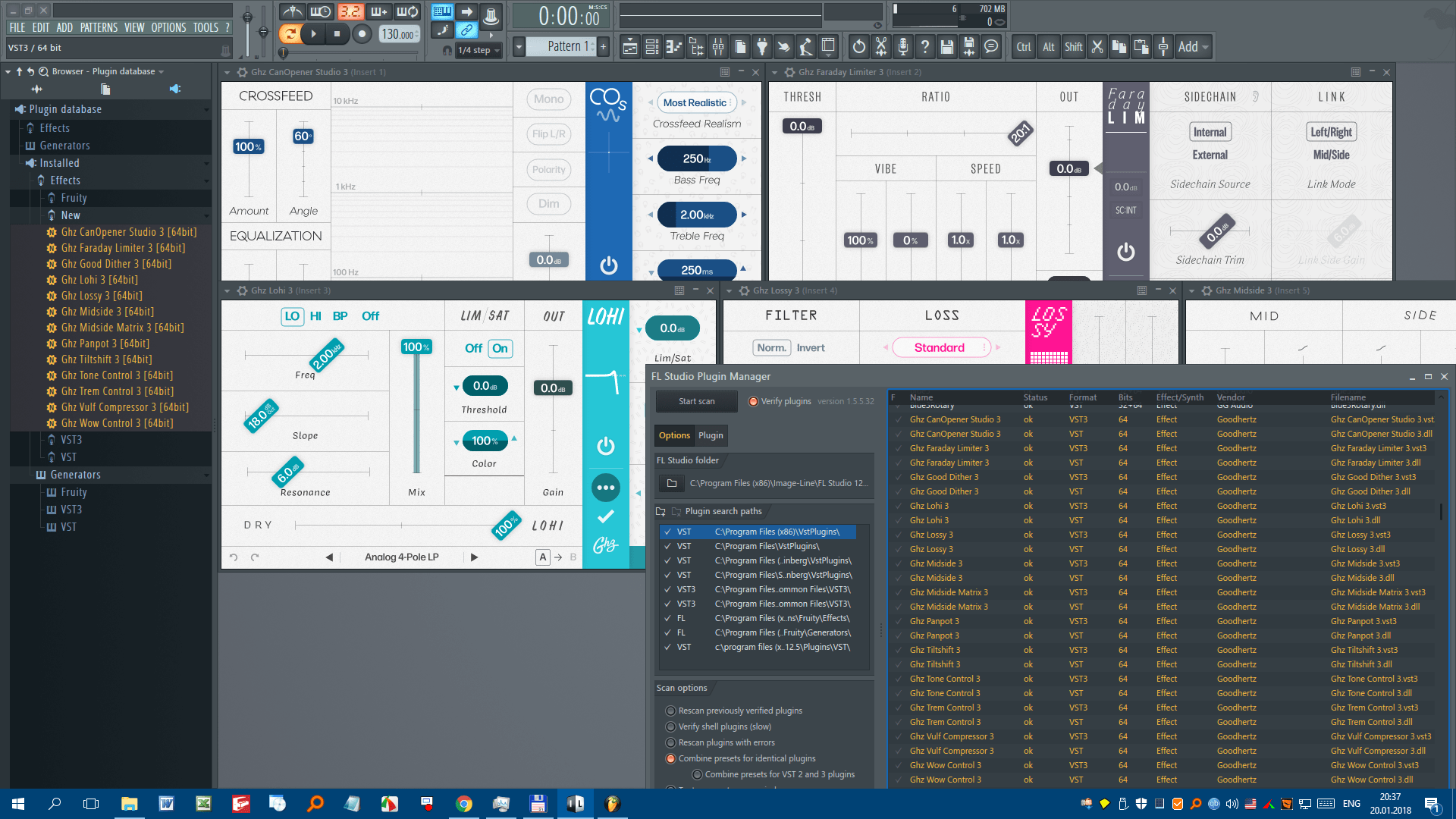
Task: Click Lohi undo arrow icon
Action: click(234, 557)
